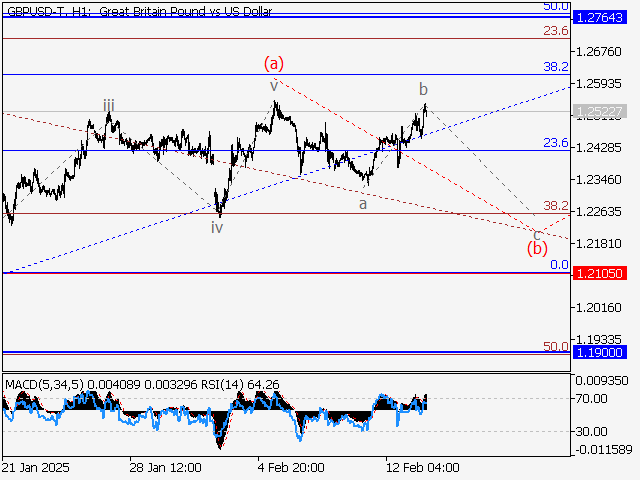Viewport: 640px width, 480px height.
Task: Click the wave iii label
Action: click(108, 105)
